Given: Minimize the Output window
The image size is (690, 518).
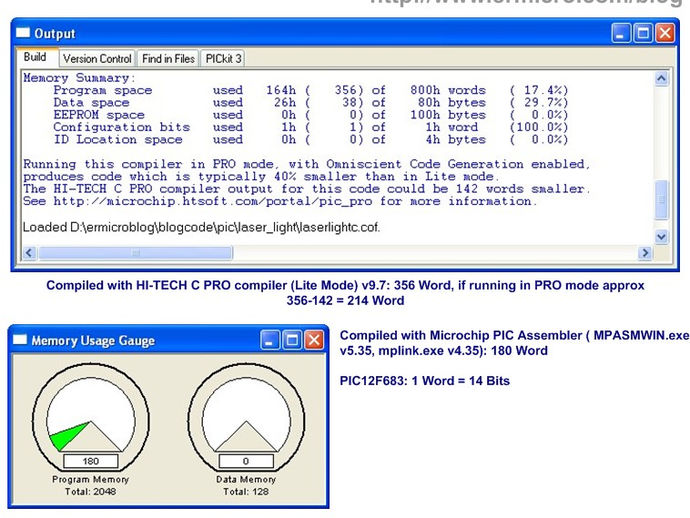Looking at the screenshot, I should click(x=621, y=33).
